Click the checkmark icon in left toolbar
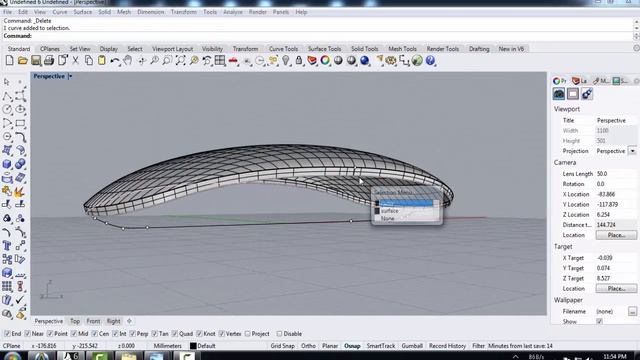 20,300
